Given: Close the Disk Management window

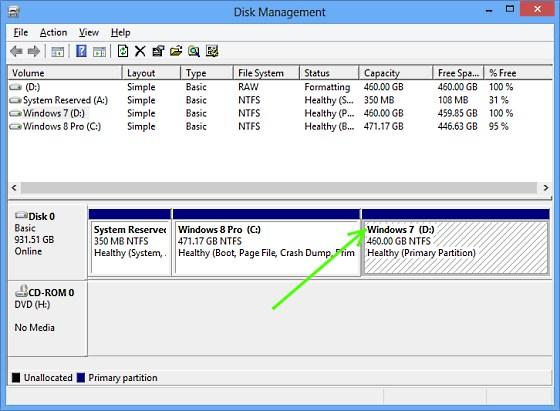Looking at the screenshot, I should click(x=538, y=9).
